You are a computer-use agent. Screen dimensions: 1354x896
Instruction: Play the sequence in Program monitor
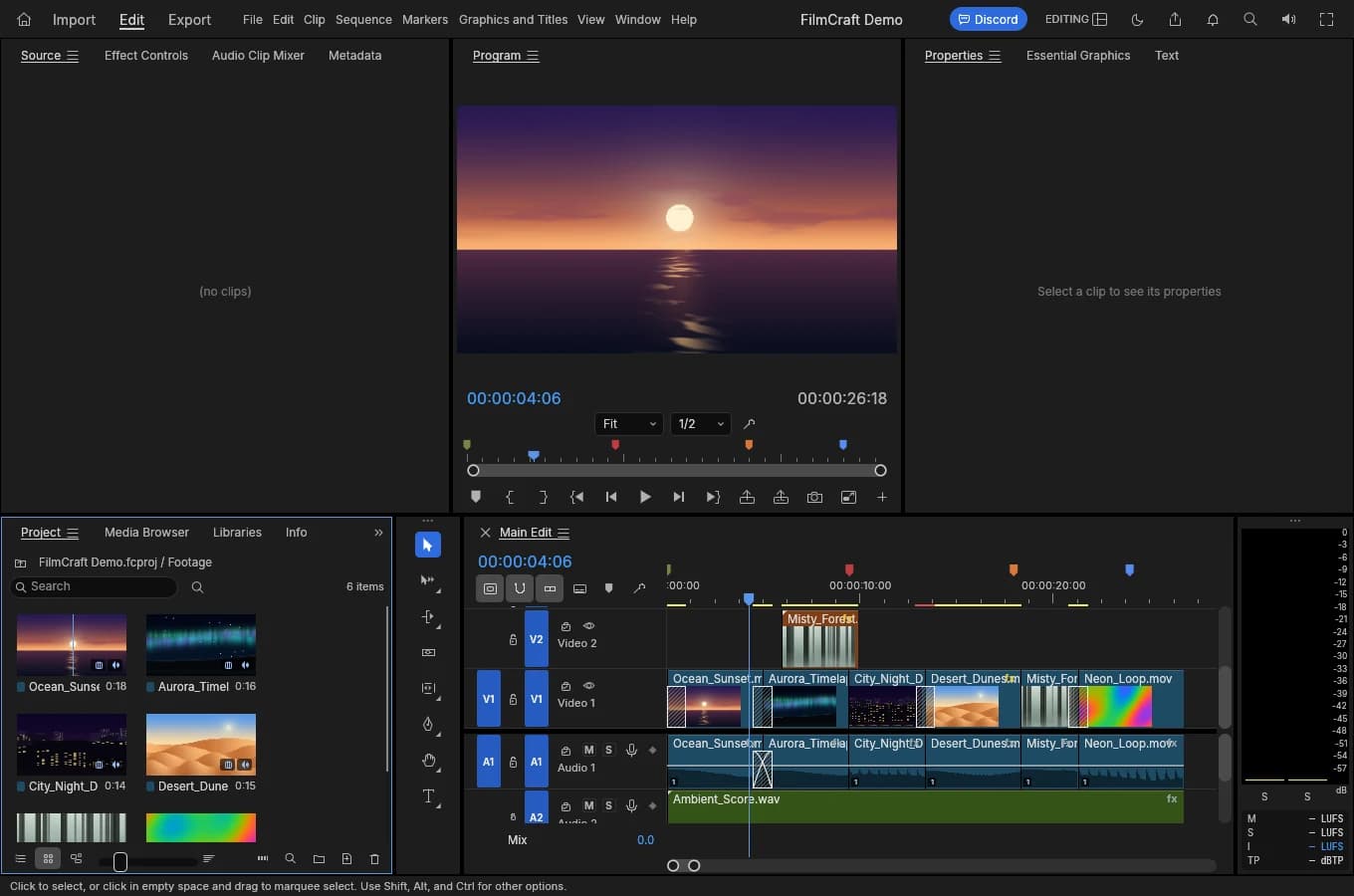645,497
